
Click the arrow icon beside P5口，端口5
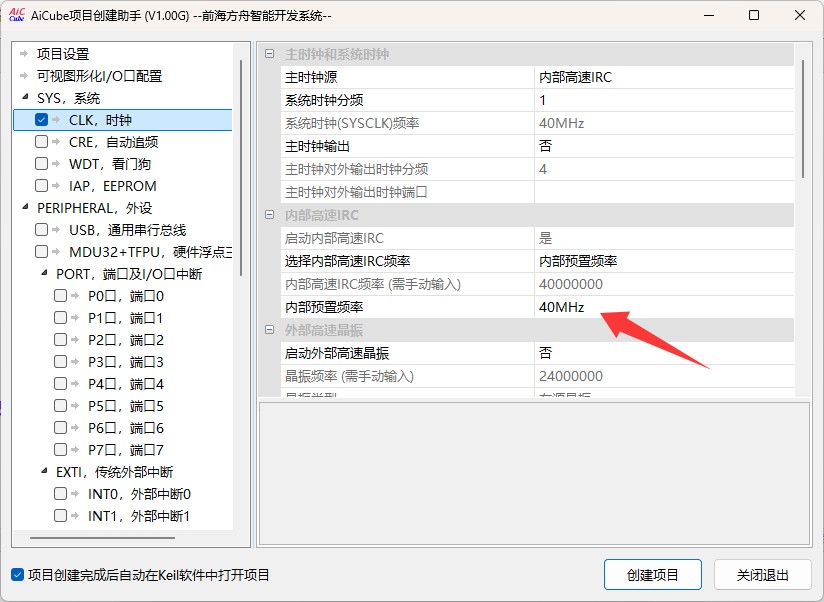click(x=75, y=406)
